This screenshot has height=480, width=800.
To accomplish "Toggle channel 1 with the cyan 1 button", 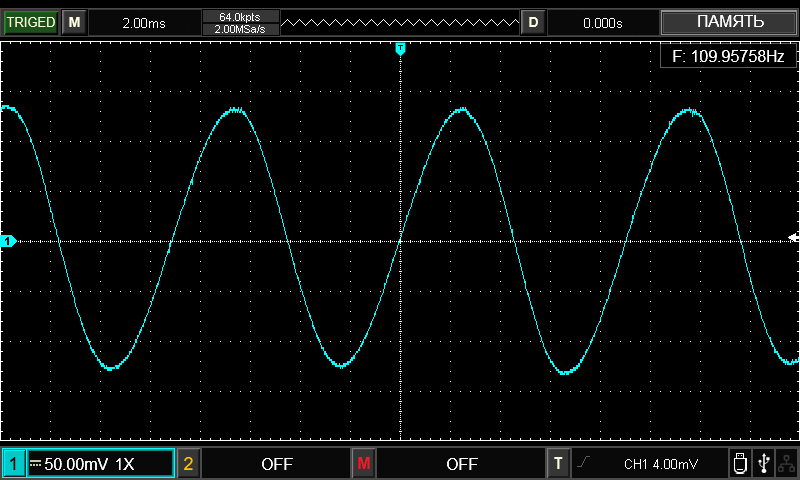I will (x=14, y=464).
